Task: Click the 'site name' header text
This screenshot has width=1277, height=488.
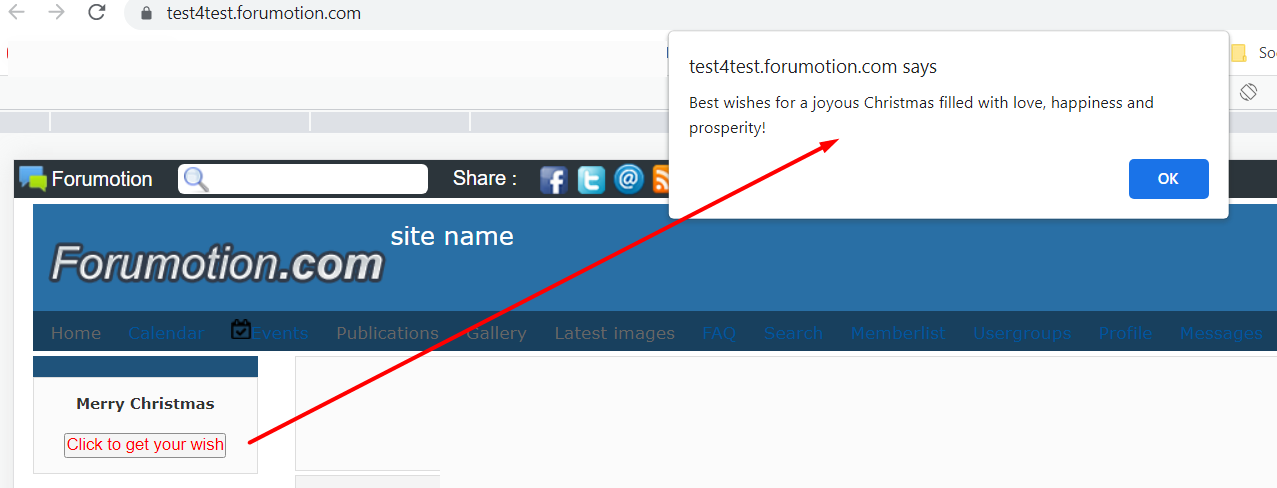Action: click(452, 237)
